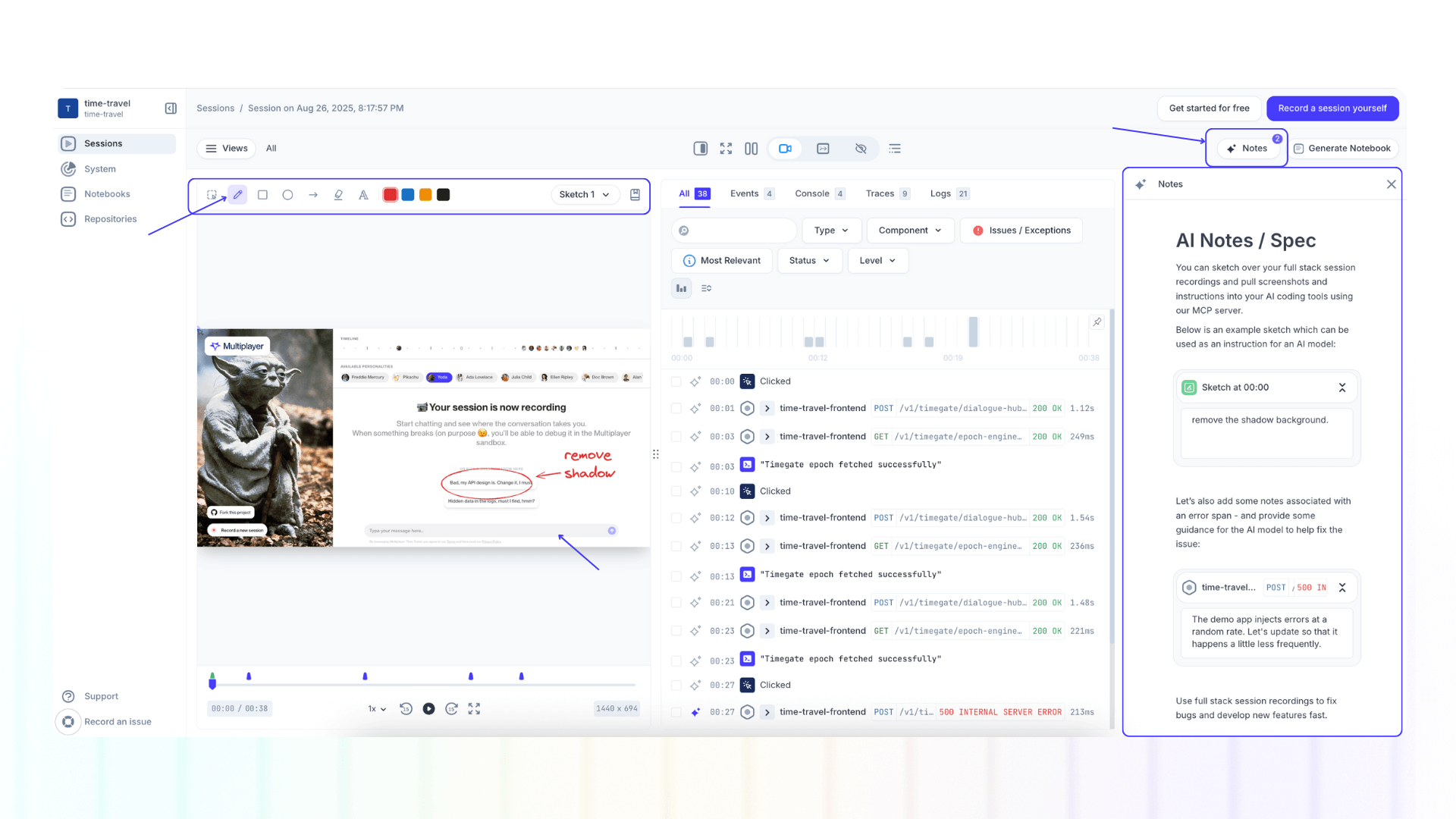1456x819 pixels.
Task: Check the 00:00 Clicked event checkbox
Action: [676, 381]
